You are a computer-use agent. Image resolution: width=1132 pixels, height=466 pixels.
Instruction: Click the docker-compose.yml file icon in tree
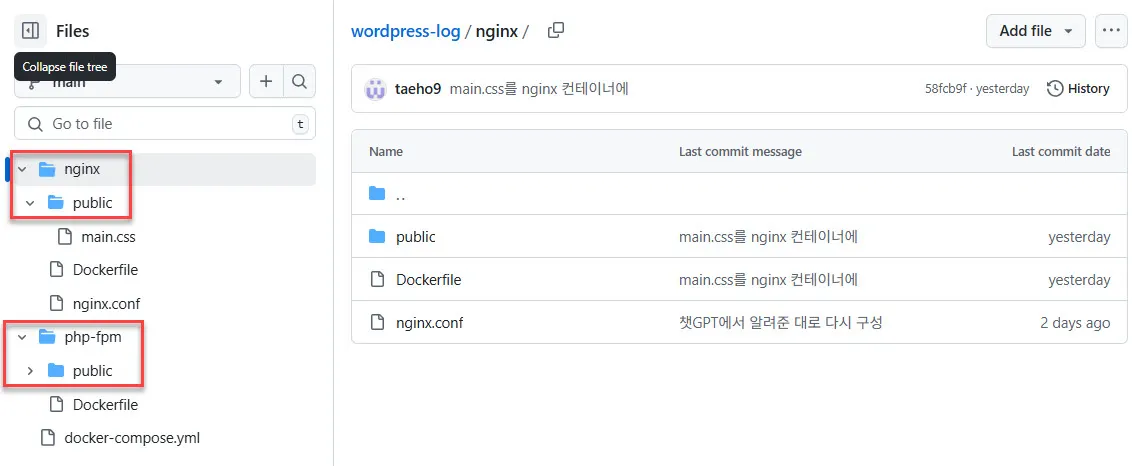[x=48, y=438]
